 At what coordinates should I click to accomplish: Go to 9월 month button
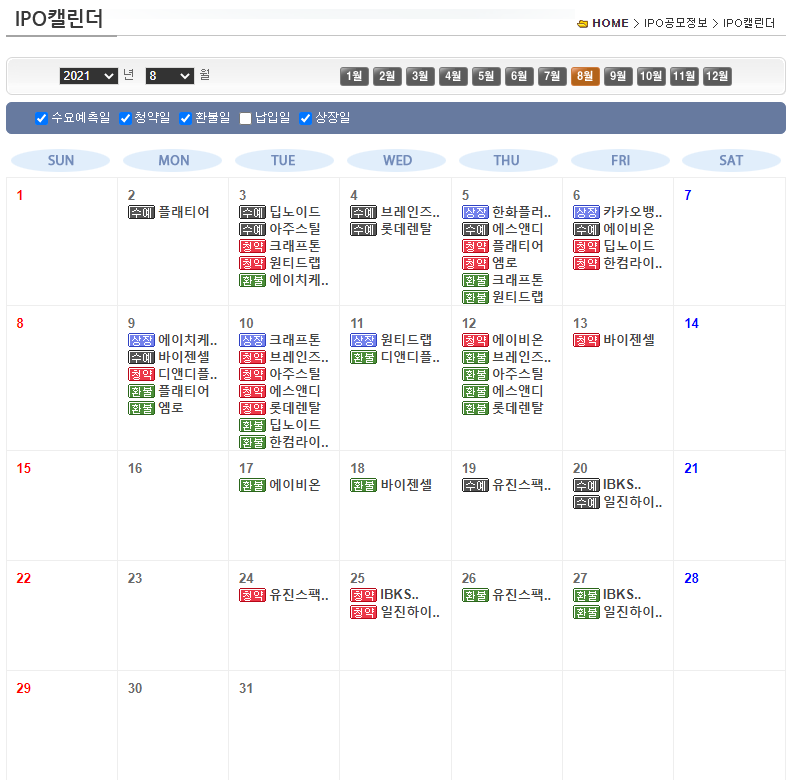(x=618, y=76)
